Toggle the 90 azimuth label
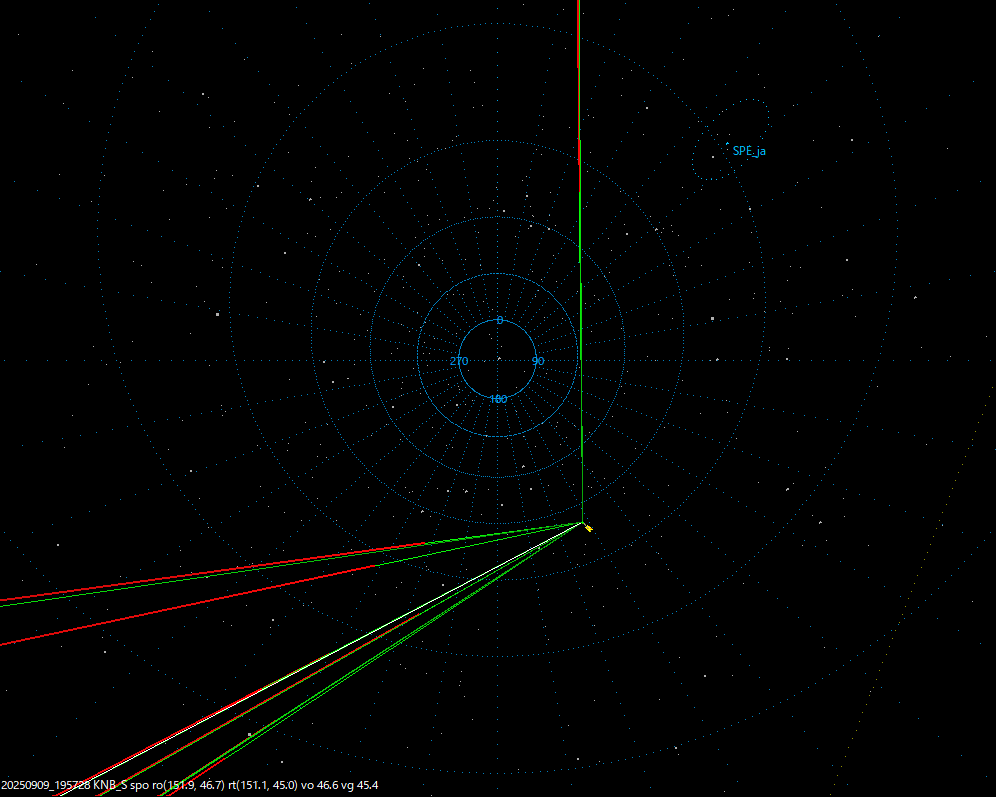996x797 pixels. 538,360
